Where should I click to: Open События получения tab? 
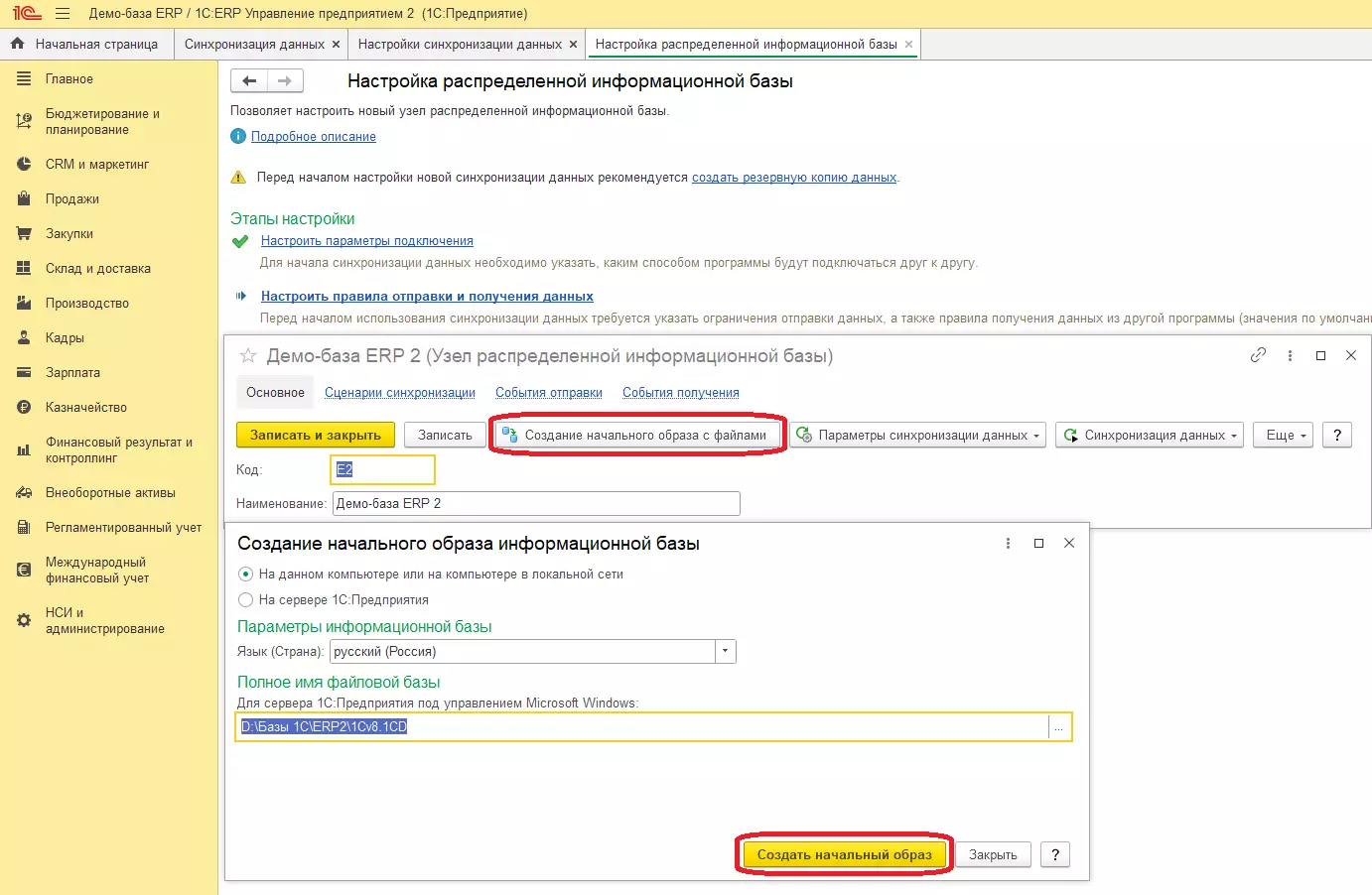(681, 393)
